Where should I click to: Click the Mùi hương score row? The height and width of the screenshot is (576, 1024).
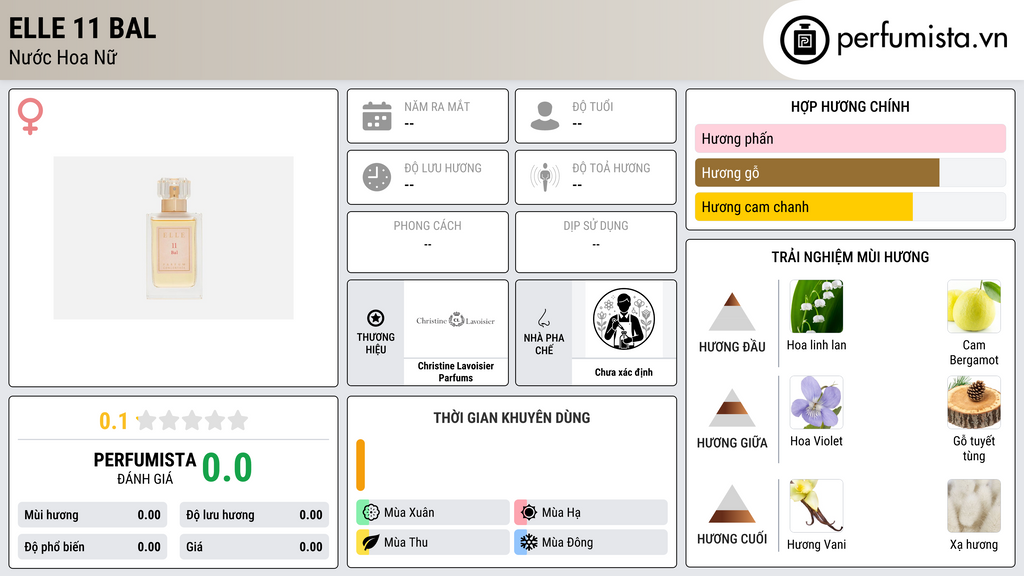tap(92, 515)
